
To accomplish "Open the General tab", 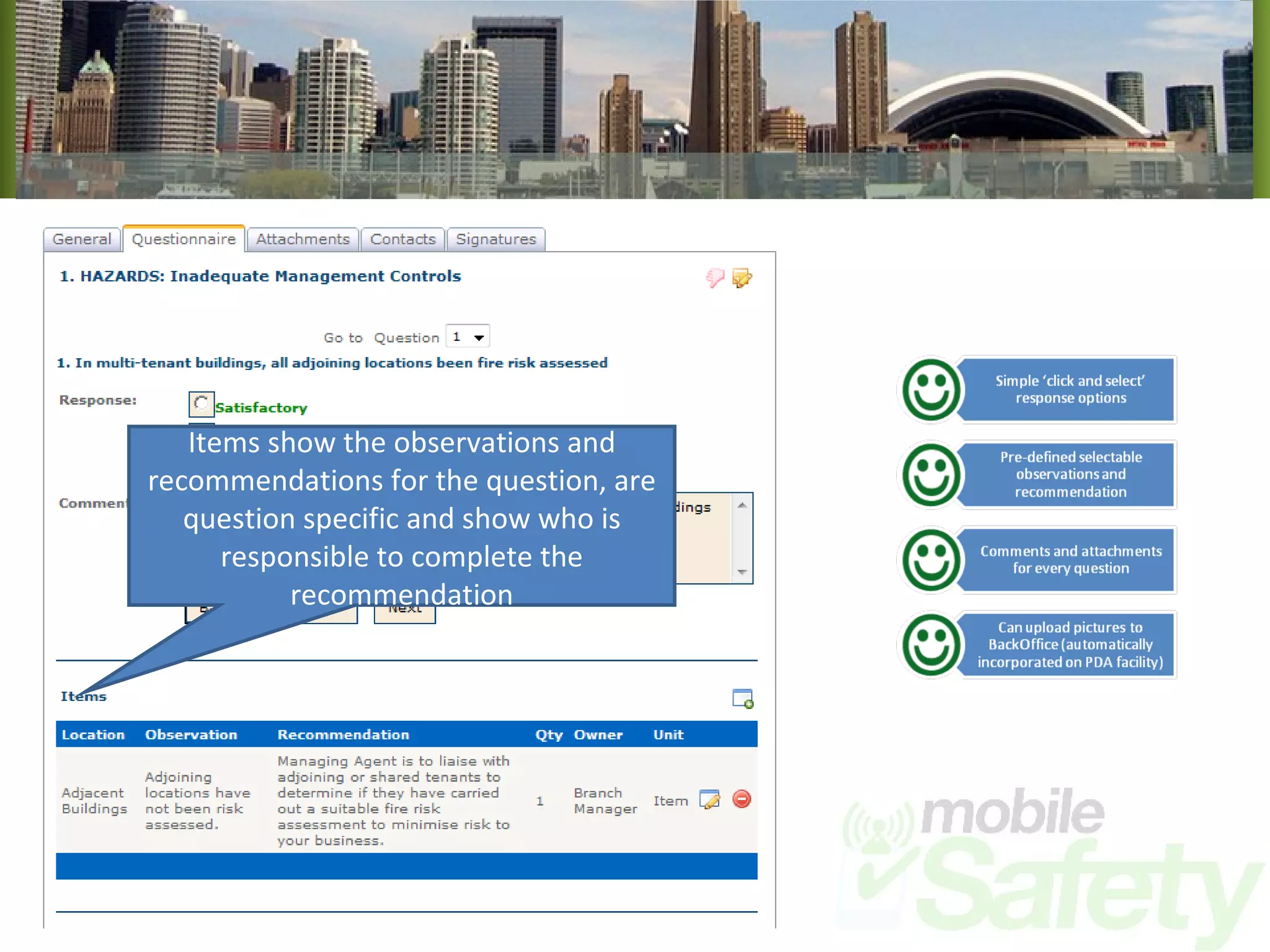I will pos(82,239).
